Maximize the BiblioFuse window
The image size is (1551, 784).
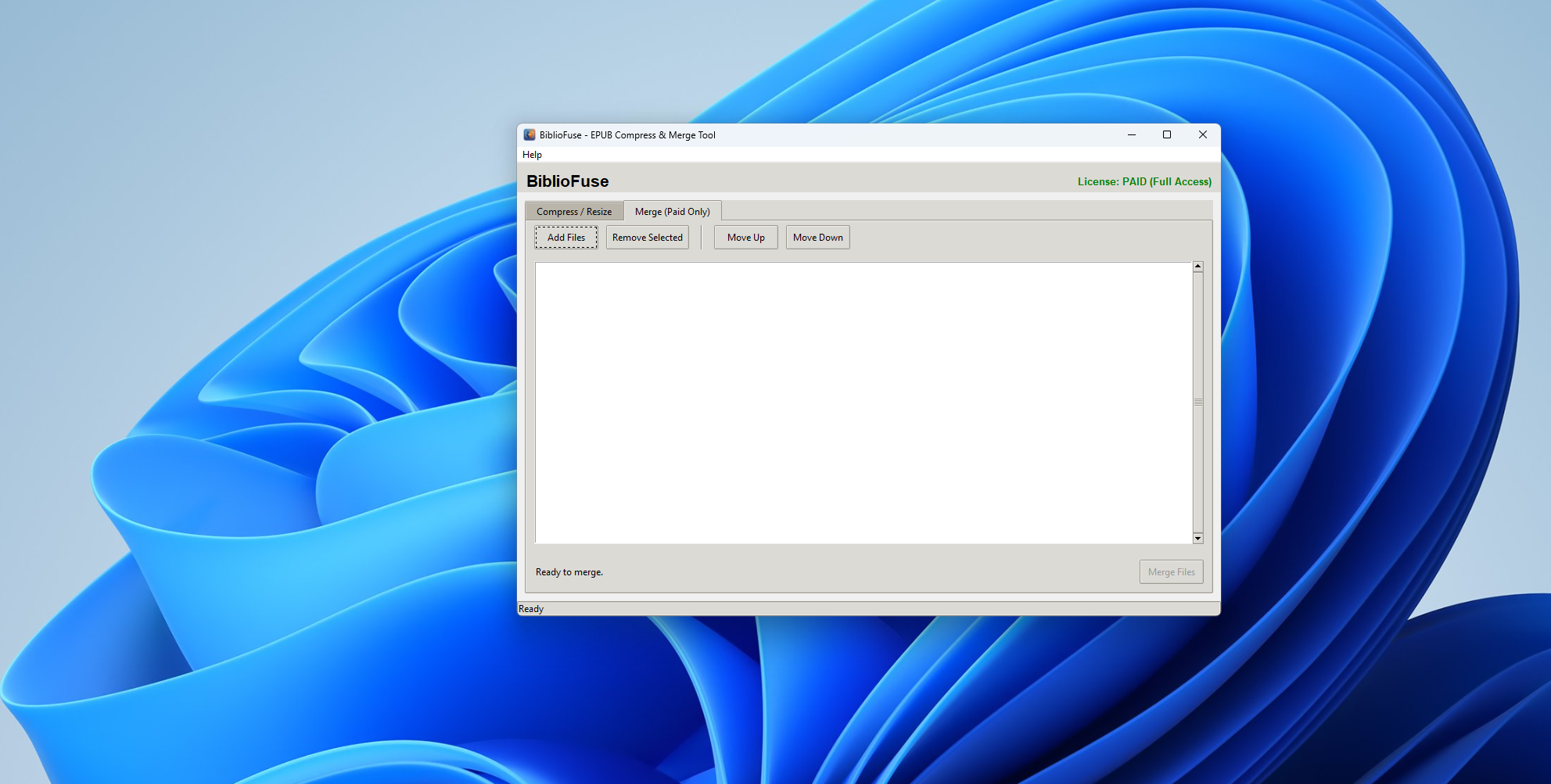pos(1167,134)
